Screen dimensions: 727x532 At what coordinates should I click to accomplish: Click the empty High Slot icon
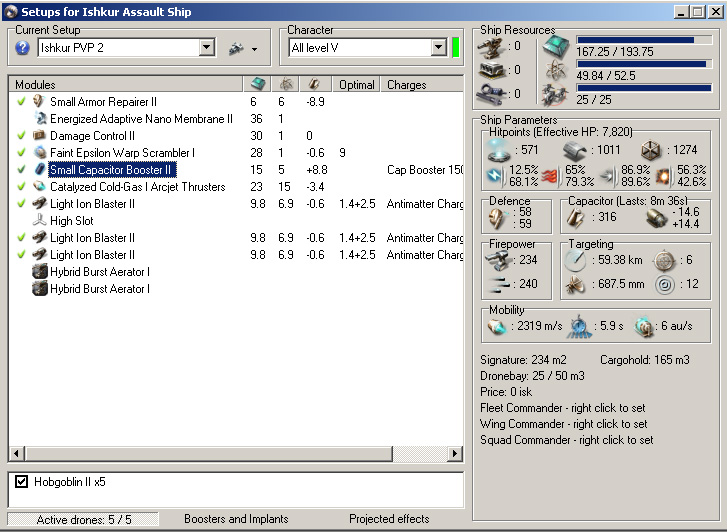click(39, 220)
